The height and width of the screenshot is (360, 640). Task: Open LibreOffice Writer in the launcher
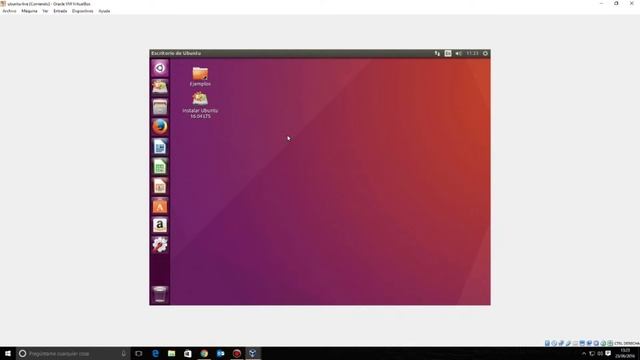(x=160, y=147)
